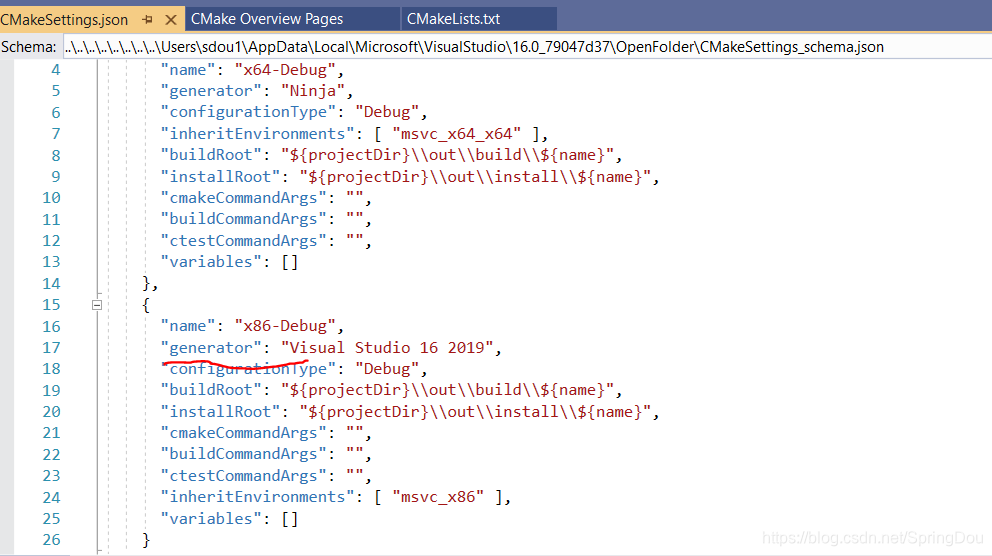
Task: Close the CMakeSettings.json tab
Action: click(x=170, y=20)
